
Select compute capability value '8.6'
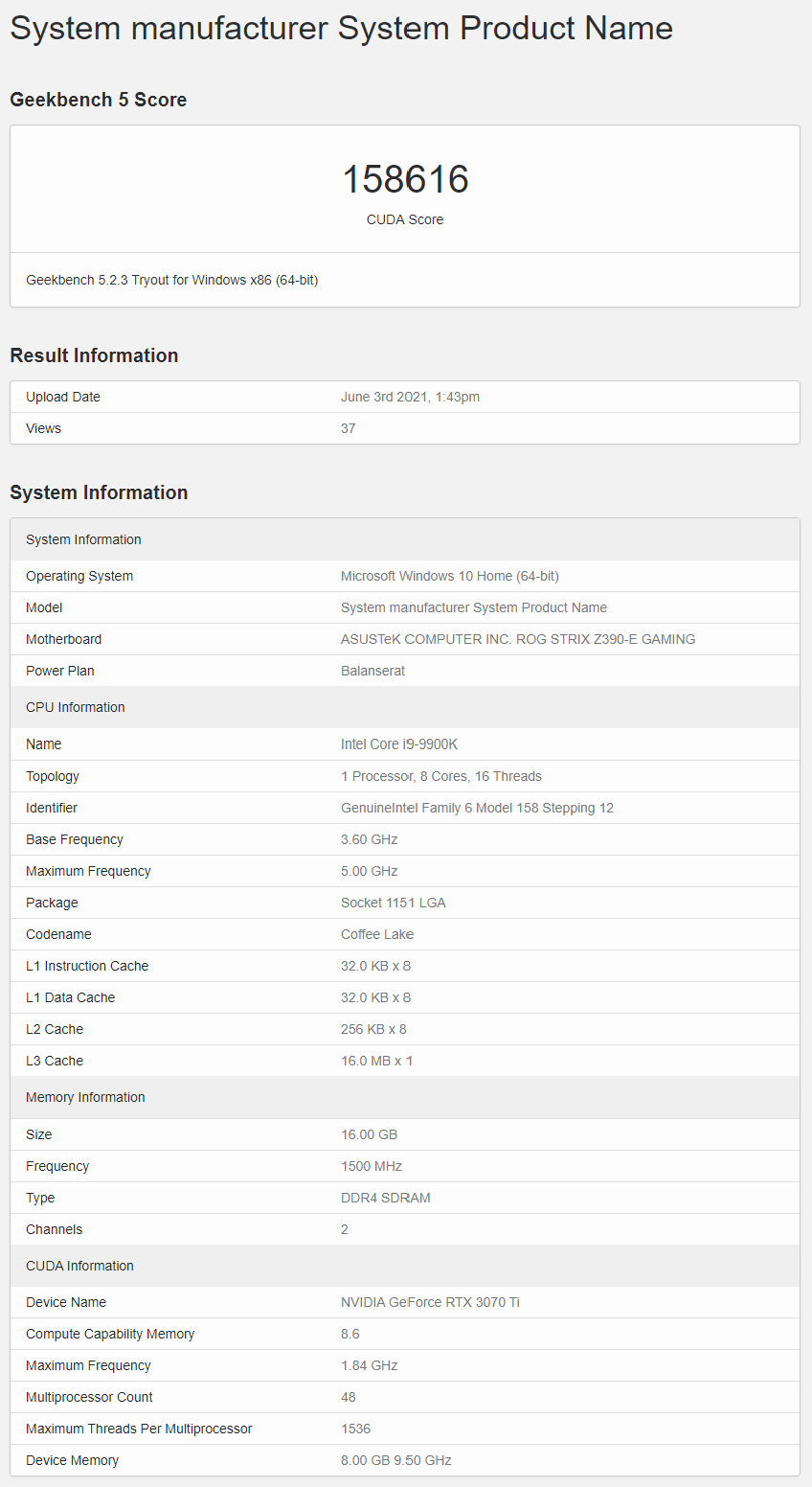pyautogui.click(x=350, y=1334)
